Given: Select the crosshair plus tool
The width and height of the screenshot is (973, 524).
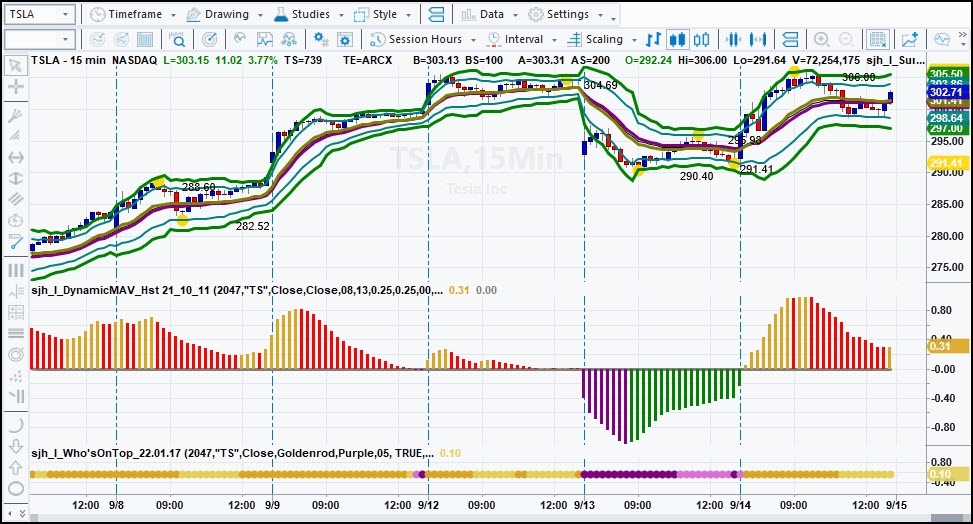Looking at the screenshot, I should tap(16, 86).
